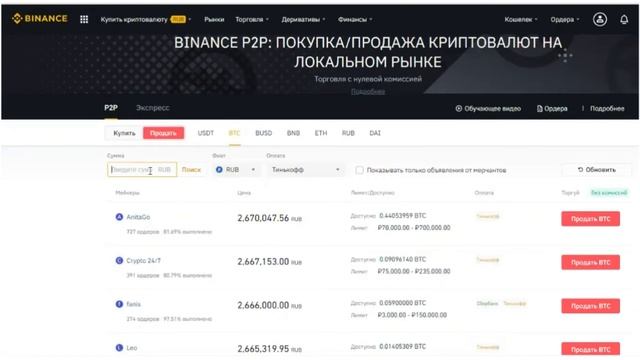Viewport: 640px width, 360px height.
Task: Expand the Деривативы dropdown menu
Action: coord(303,19)
